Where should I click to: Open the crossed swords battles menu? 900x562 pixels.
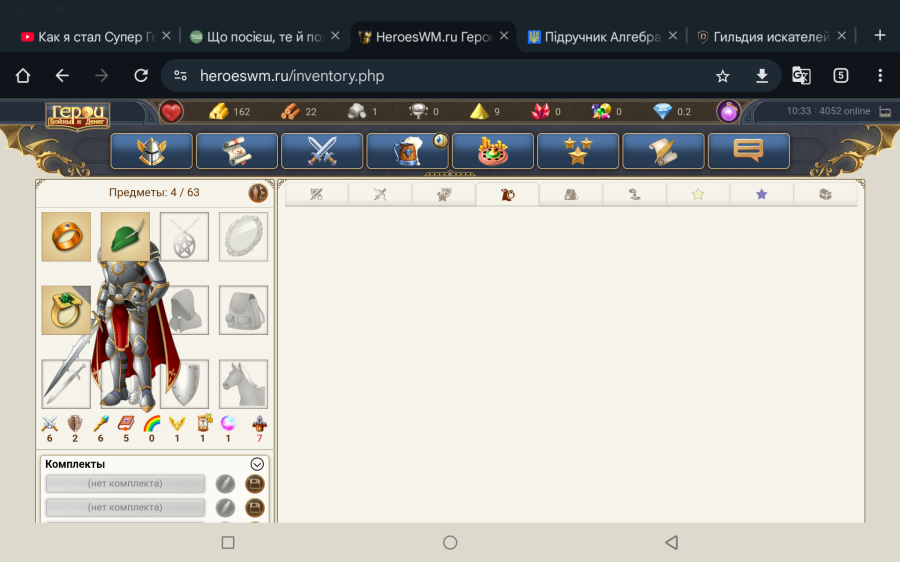322,151
